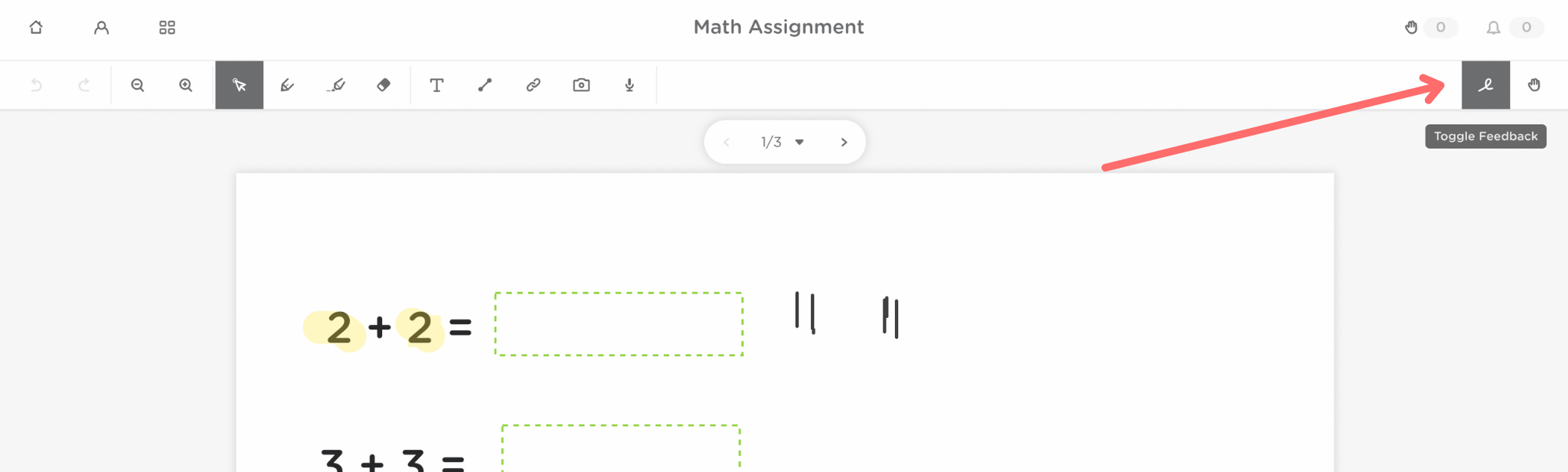
Task: Open the notifications bell counter
Action: pyautogui.click(x=1494, y=28)
